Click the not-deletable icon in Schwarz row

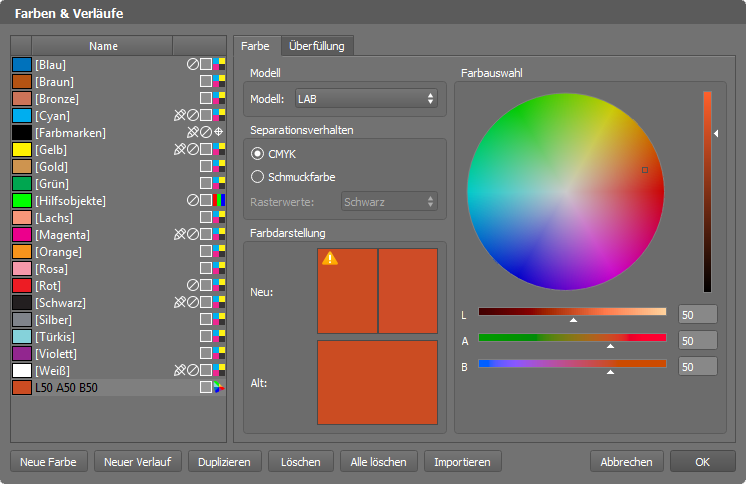click(x=193, y=302)
